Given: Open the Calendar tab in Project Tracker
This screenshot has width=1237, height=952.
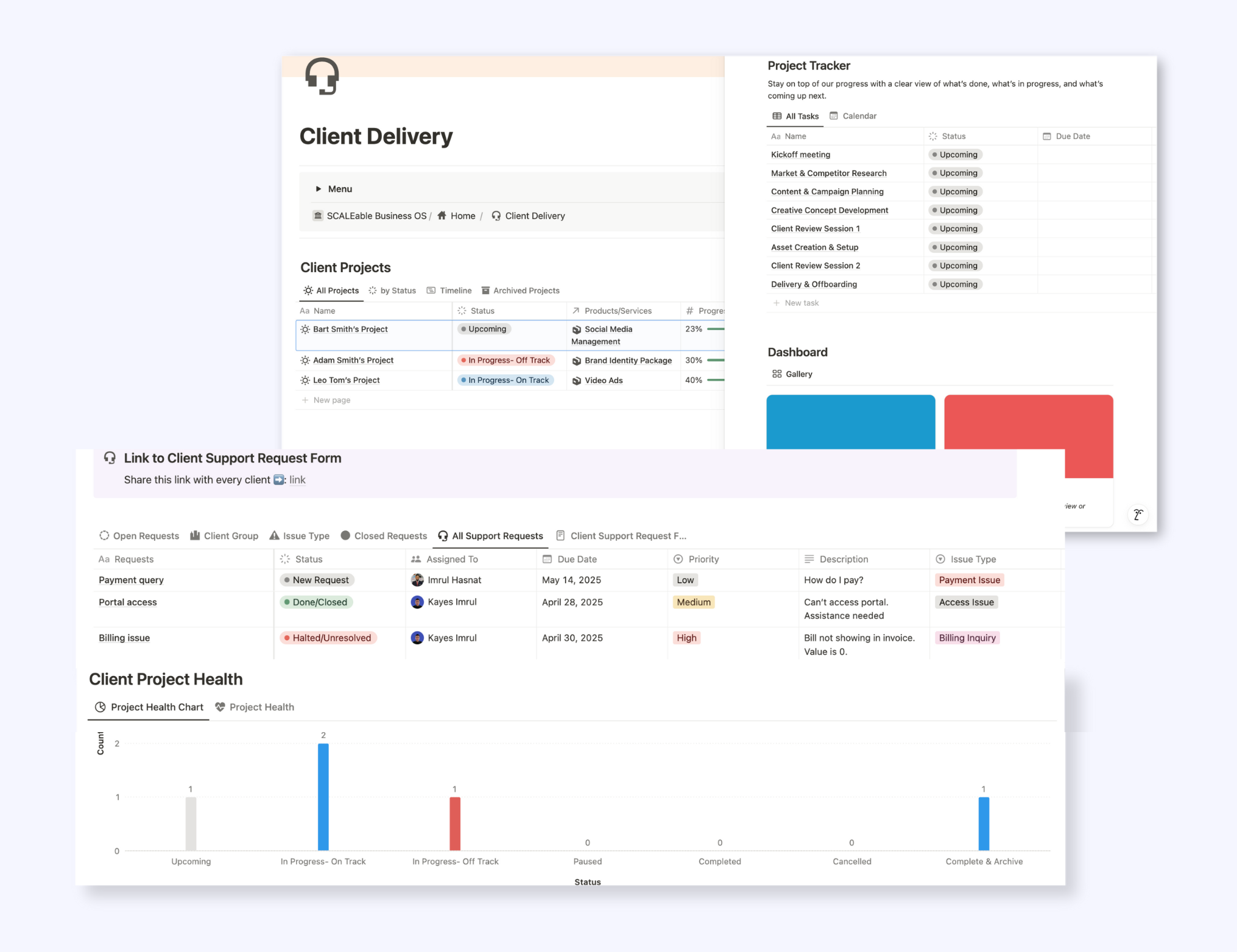Looking at the screenshot, I should point(853,116).
